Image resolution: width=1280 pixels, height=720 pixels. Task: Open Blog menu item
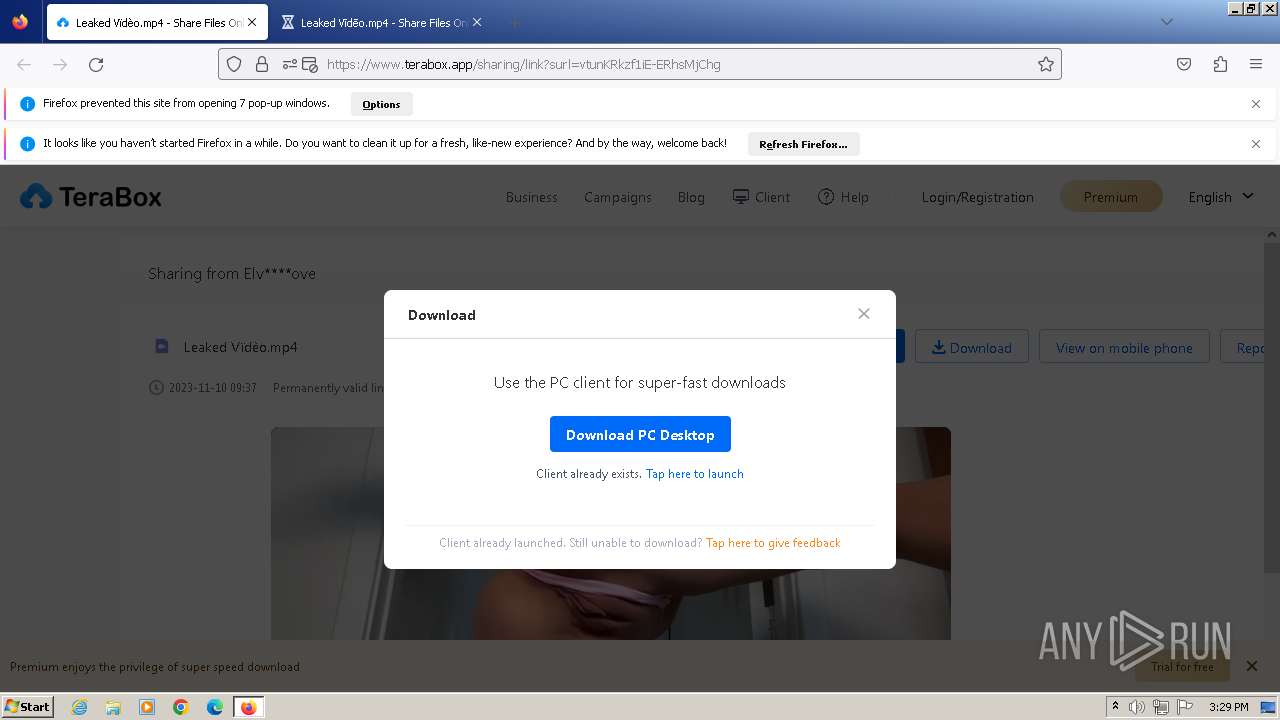pos(691,197)
